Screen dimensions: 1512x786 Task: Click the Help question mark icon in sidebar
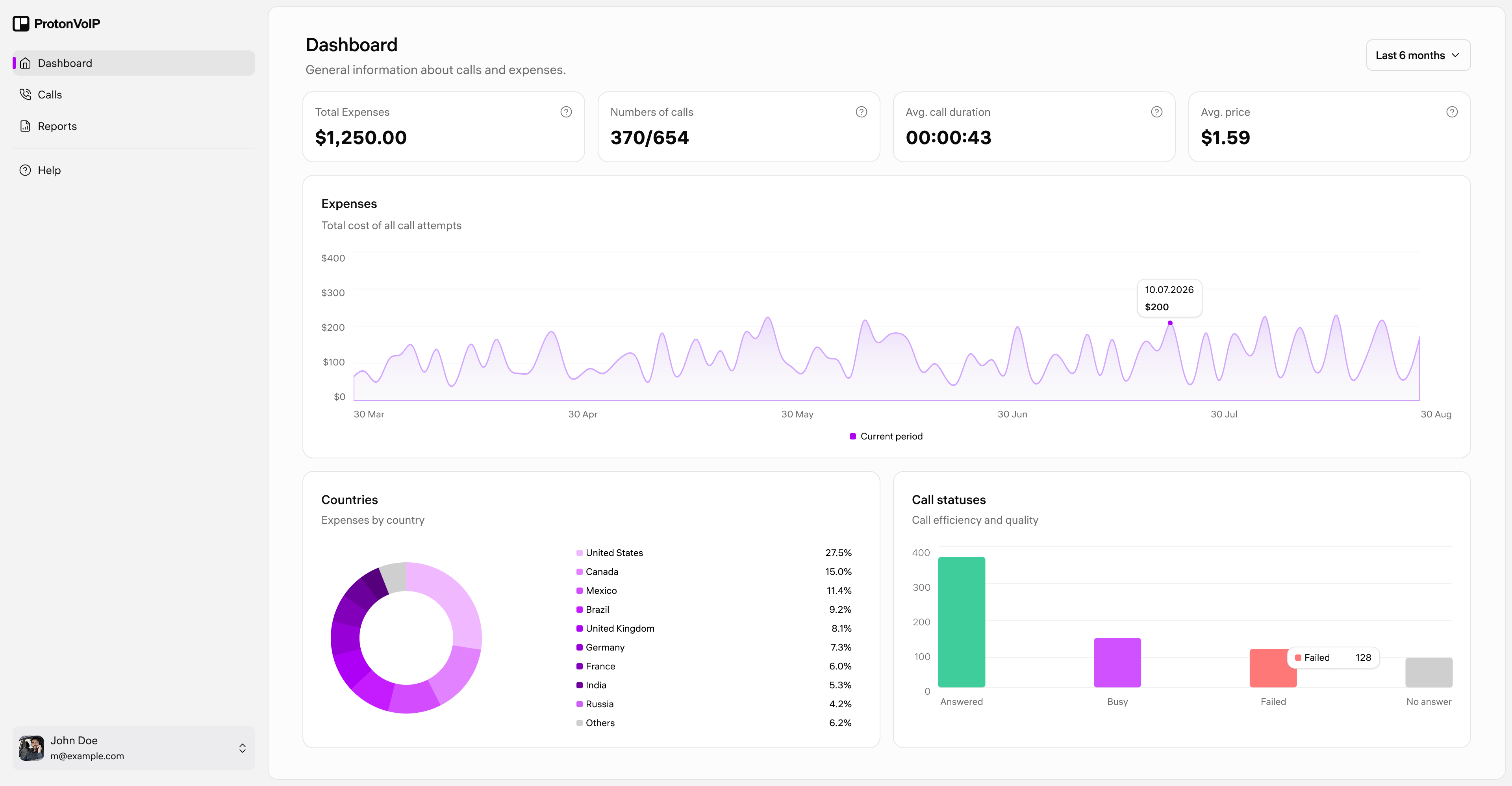pyautogui.click(x=25, y=170)
